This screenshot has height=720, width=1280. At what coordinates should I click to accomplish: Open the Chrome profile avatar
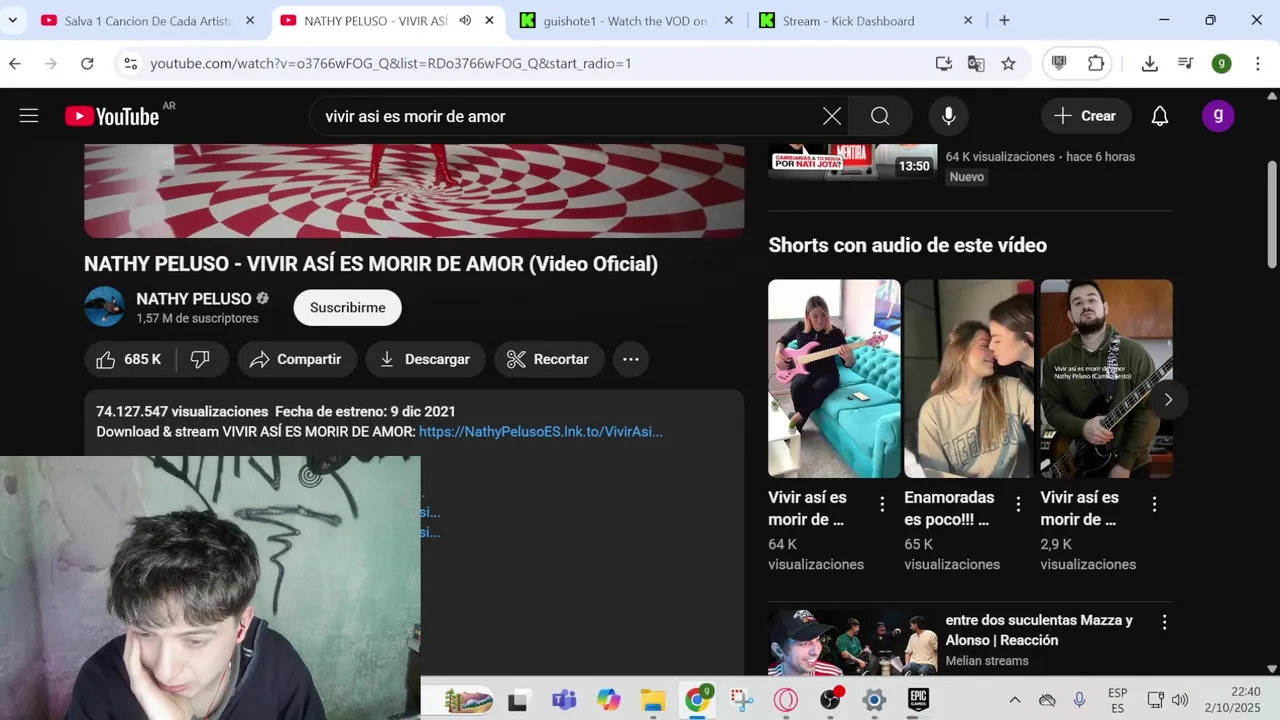pos(1221,63)
